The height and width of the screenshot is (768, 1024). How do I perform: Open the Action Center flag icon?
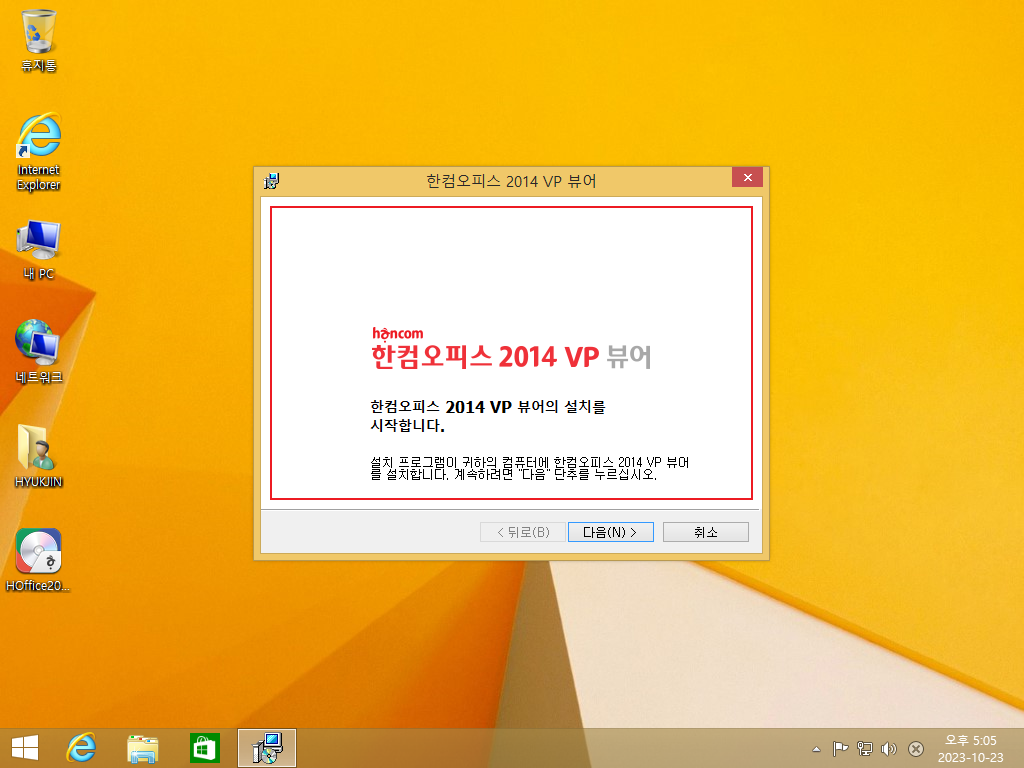[840, 748]
